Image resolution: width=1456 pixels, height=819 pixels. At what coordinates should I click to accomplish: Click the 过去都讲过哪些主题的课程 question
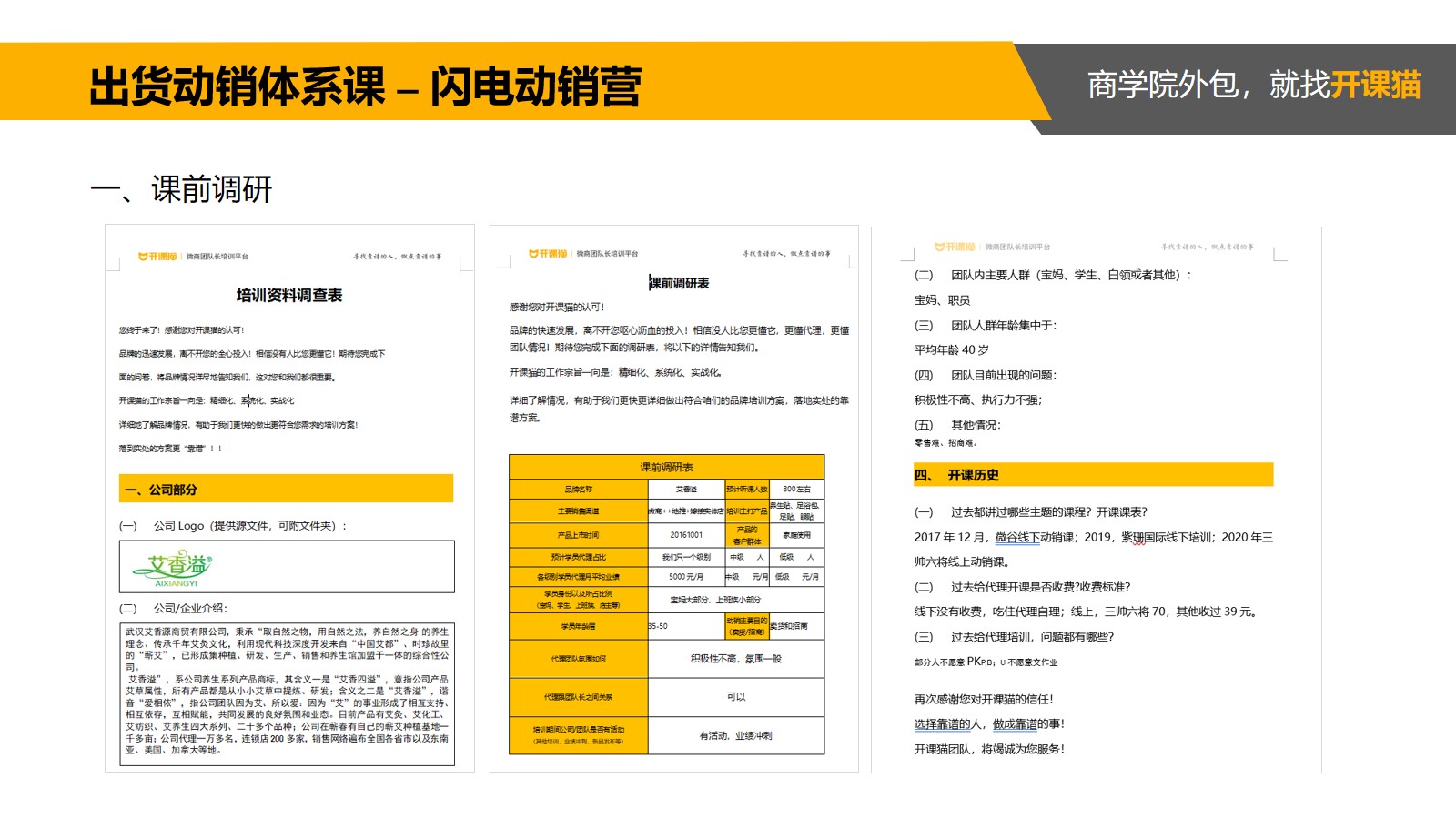[x=1031, y=512]
